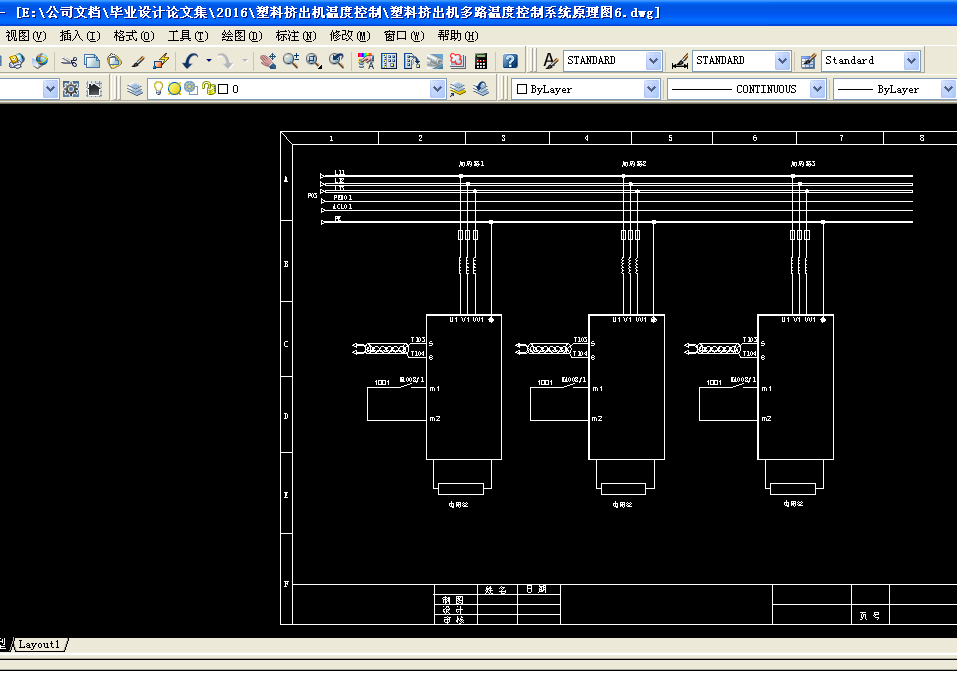Expand the ByLayer color control dropdown
This screenshot has height=679, width=957.
(651, 89)
